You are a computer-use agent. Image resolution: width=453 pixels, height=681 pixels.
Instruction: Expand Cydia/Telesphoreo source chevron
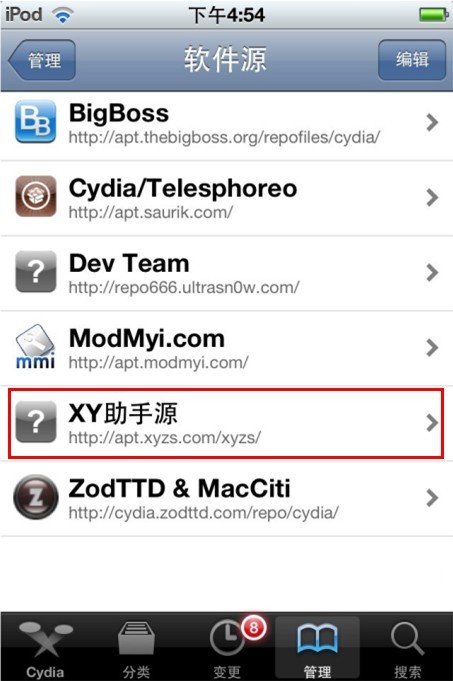tap(432, 197)
